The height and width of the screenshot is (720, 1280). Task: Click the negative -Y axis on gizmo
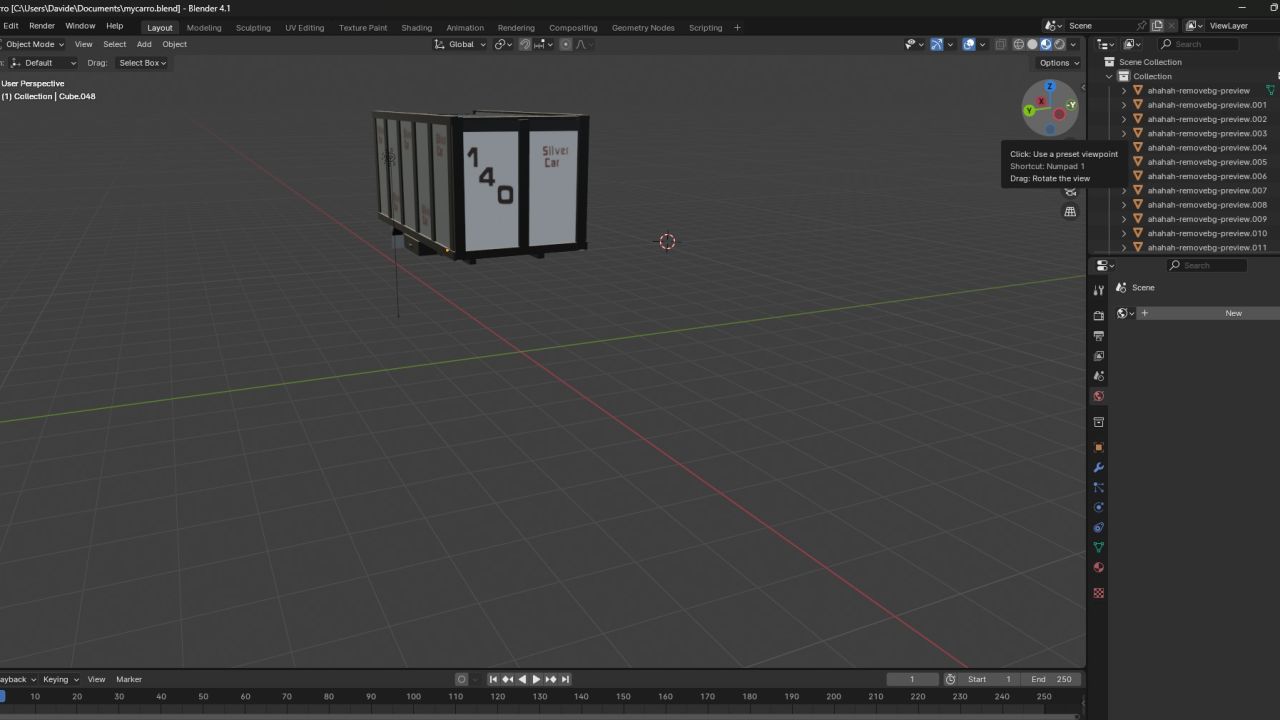[1071, 104]
